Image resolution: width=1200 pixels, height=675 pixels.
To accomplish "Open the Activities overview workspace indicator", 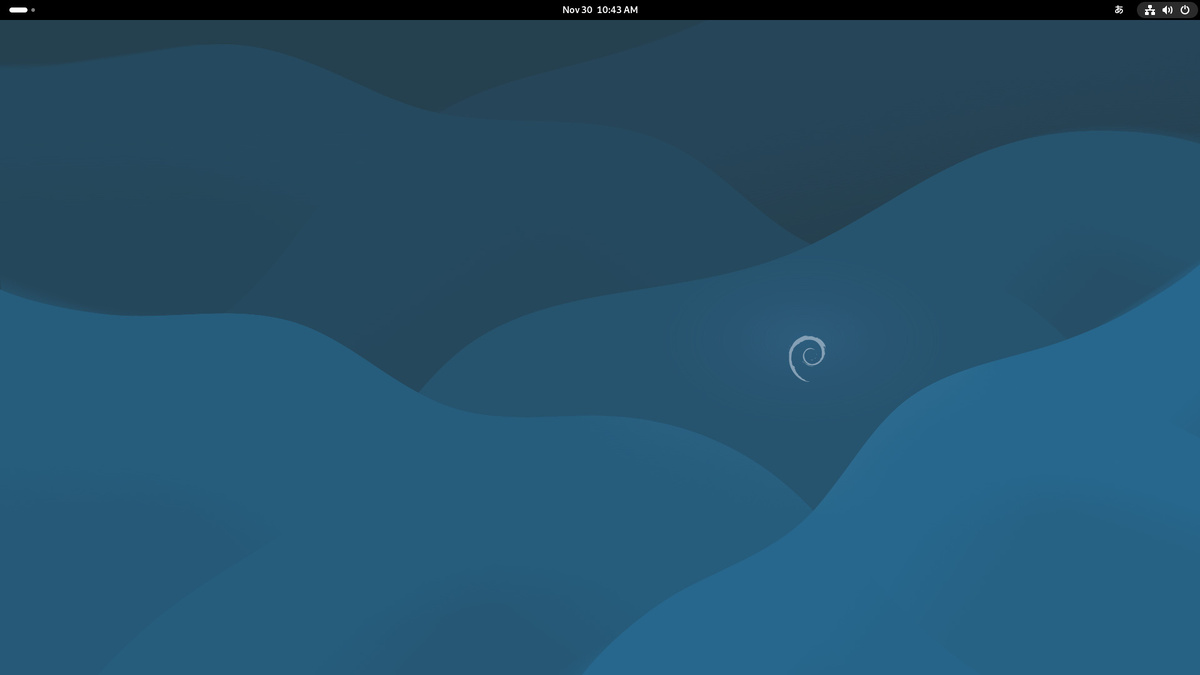I will (x=22, y=10).
